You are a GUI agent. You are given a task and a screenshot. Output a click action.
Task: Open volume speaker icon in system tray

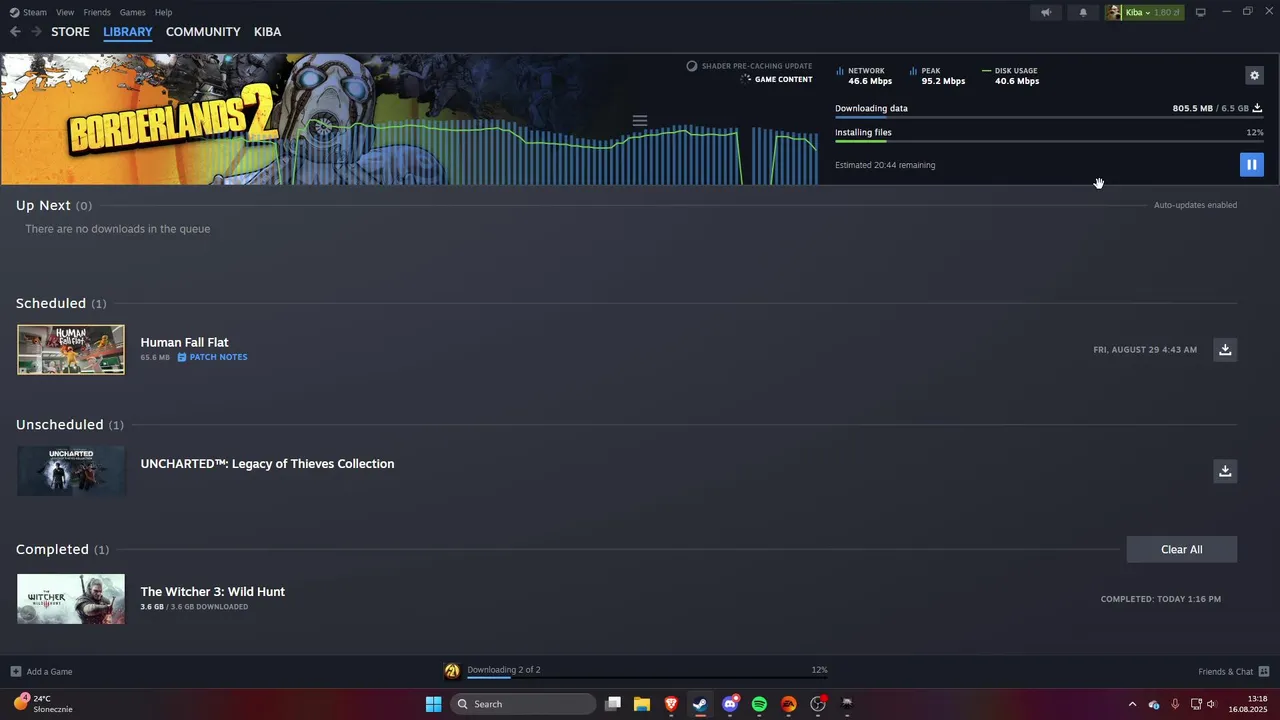pyautogui.click(x=1211, y=704)
